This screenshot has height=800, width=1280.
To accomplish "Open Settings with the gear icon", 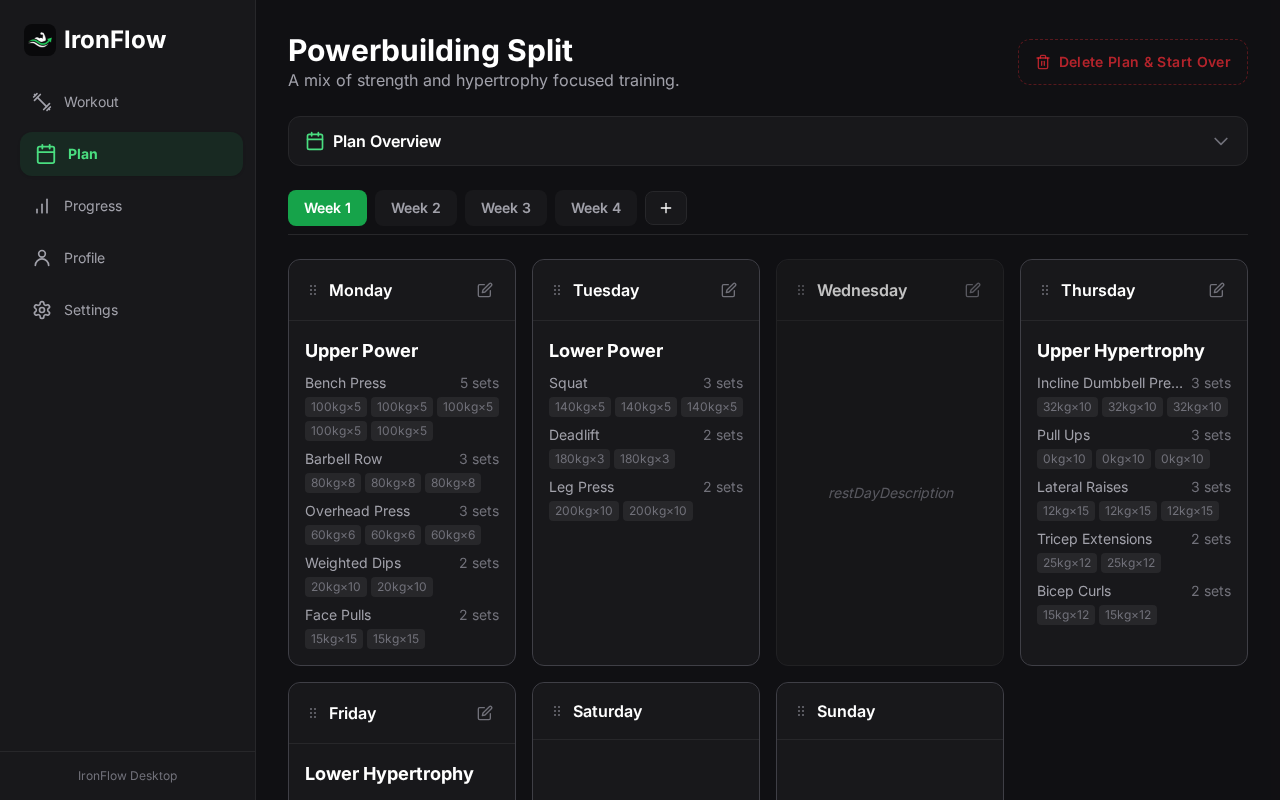I will pos(42,310).
